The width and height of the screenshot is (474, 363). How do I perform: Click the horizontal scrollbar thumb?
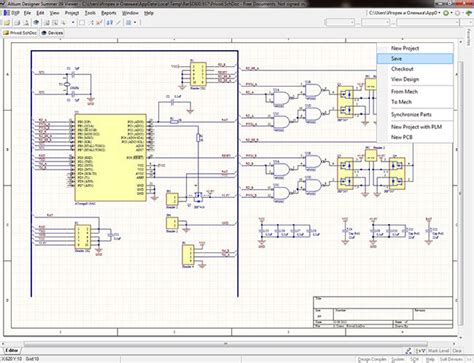[x=226, y=343]
